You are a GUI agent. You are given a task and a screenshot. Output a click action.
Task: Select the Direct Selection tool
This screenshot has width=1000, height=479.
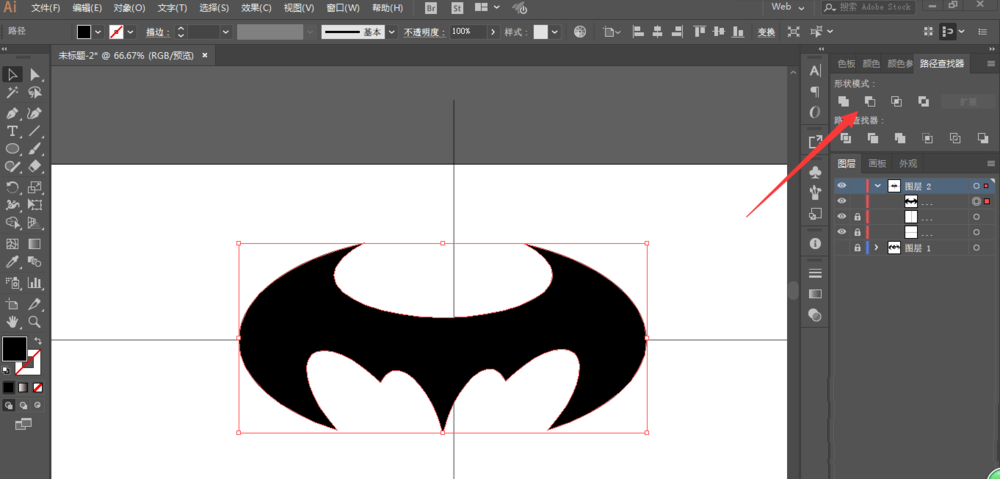[x=35, y=75]
